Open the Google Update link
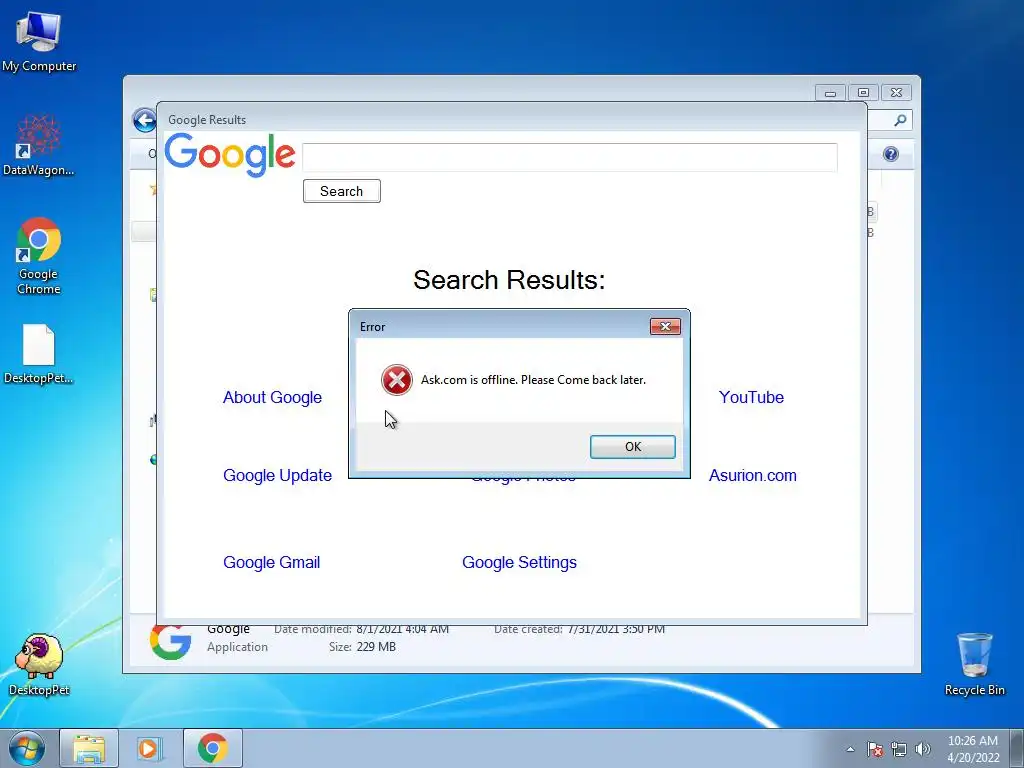The height and width of the screenshot is (768, 1024). (278, 475)
